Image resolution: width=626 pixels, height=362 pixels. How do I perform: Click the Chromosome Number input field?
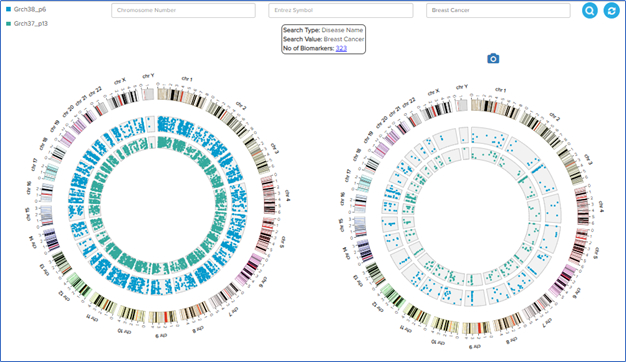[x=183, y=10]
